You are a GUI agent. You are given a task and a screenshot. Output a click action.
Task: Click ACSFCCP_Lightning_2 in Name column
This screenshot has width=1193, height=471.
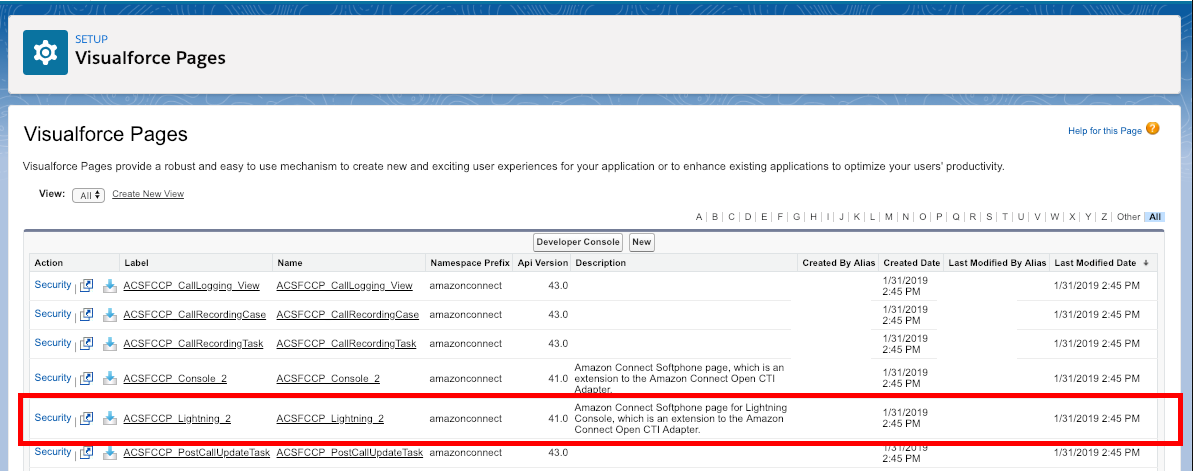(x=330, y=418)
